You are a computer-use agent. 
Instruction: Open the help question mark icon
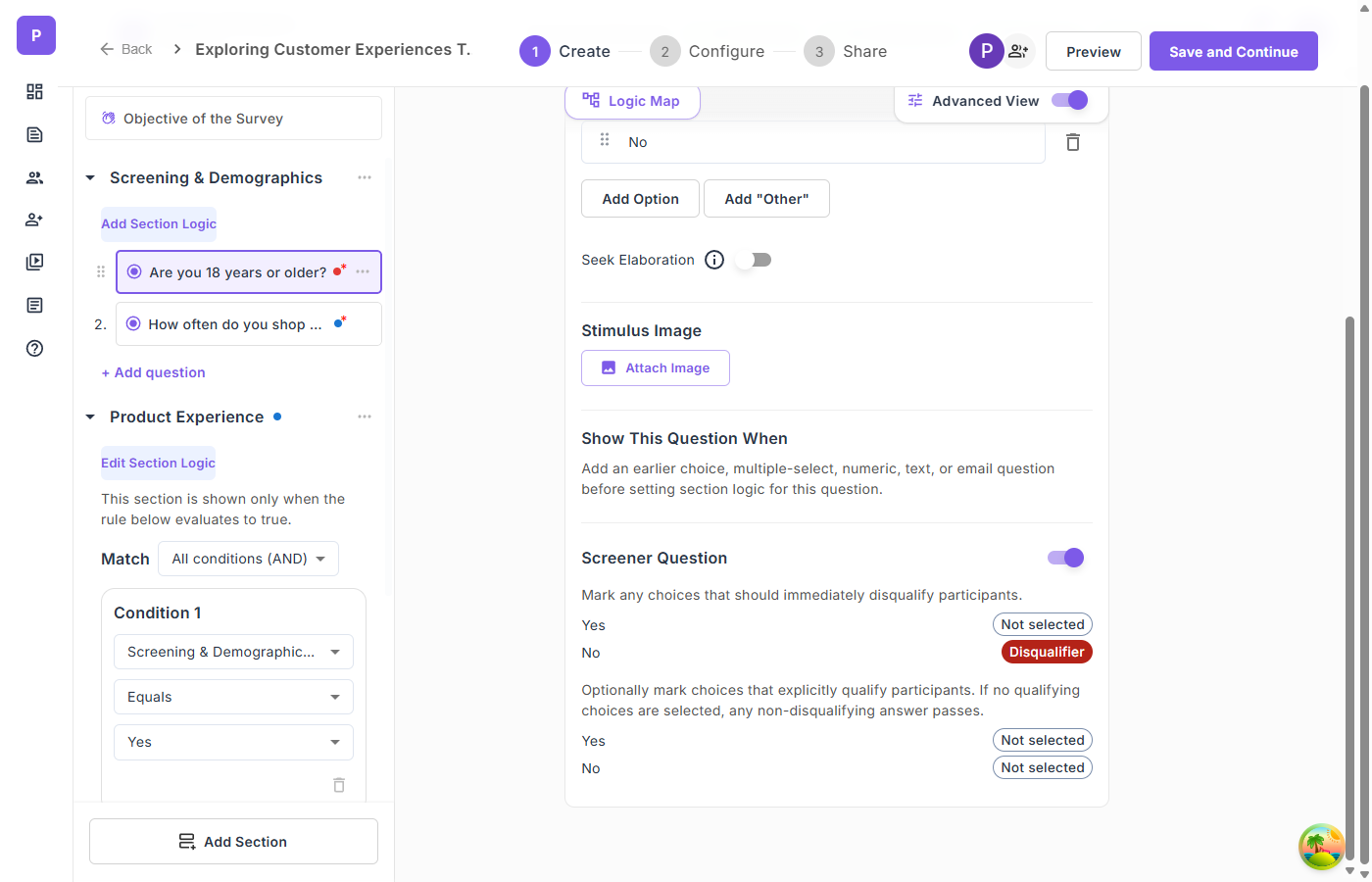point(34,348)
